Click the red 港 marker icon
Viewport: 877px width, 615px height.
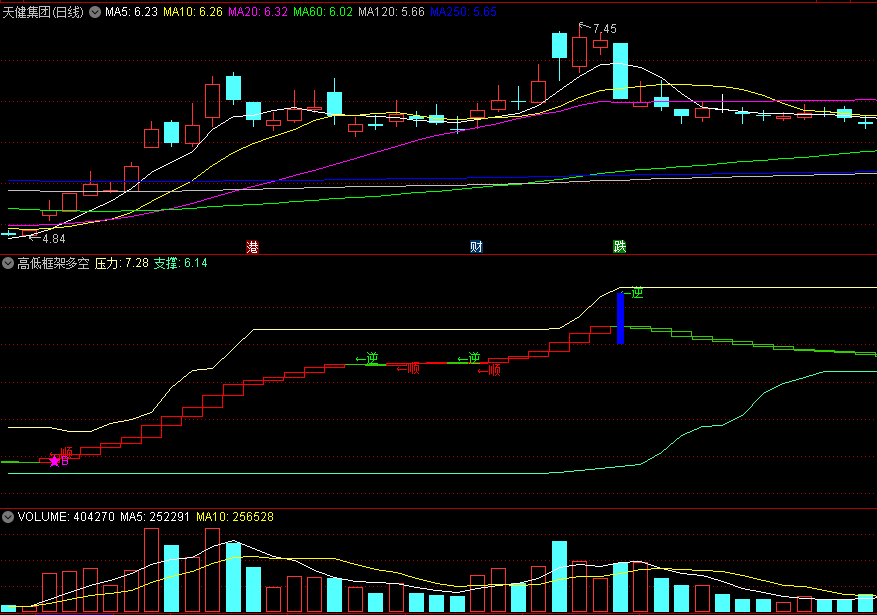[253, 247]
